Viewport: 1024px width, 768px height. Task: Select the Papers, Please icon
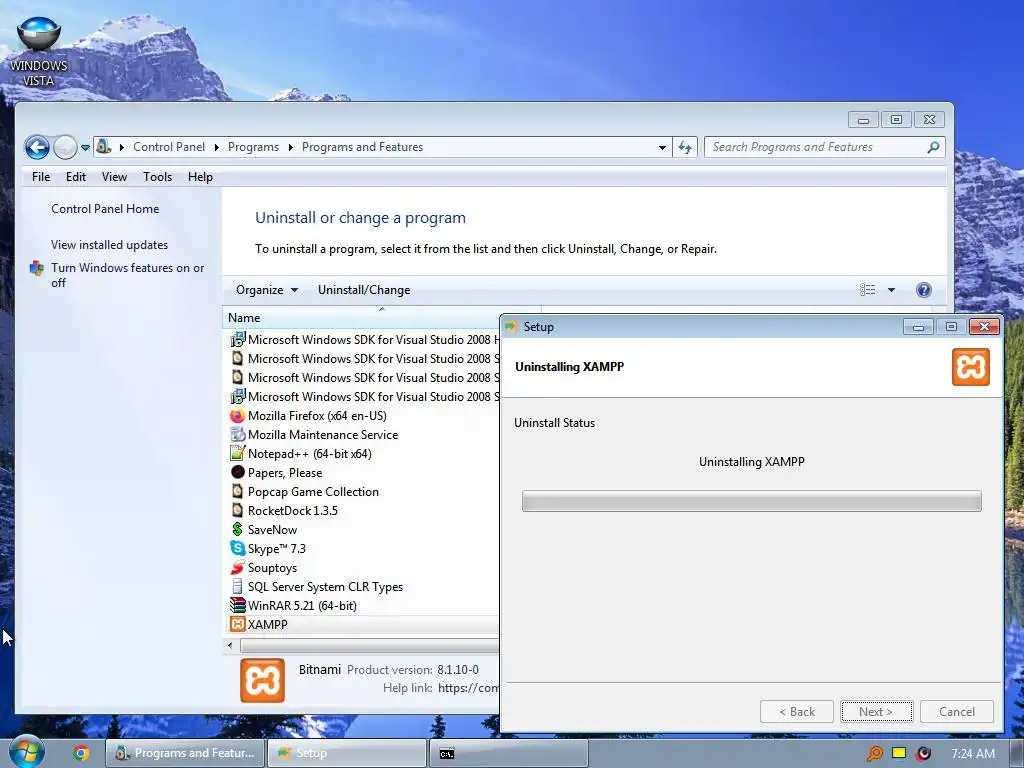pos(238,473)
